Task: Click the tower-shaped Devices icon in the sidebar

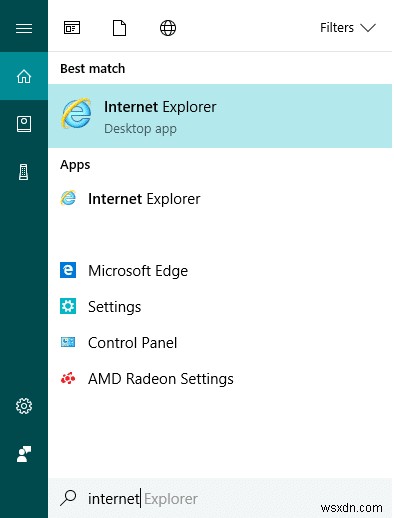Action: coord(24,172)
